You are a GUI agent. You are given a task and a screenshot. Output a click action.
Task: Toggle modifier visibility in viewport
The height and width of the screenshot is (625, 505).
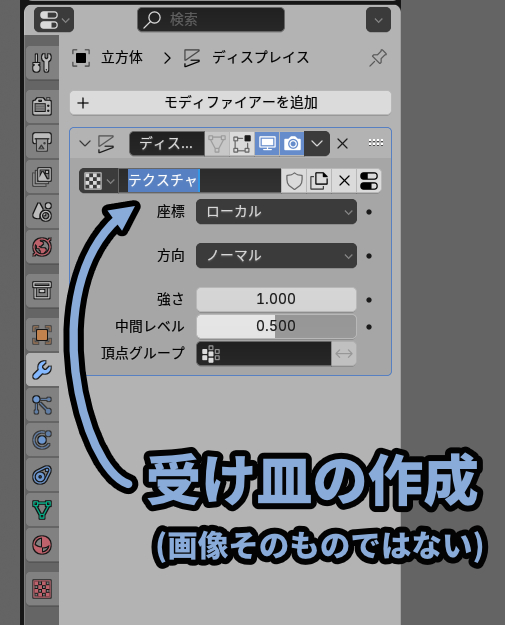tap(267, 143)
